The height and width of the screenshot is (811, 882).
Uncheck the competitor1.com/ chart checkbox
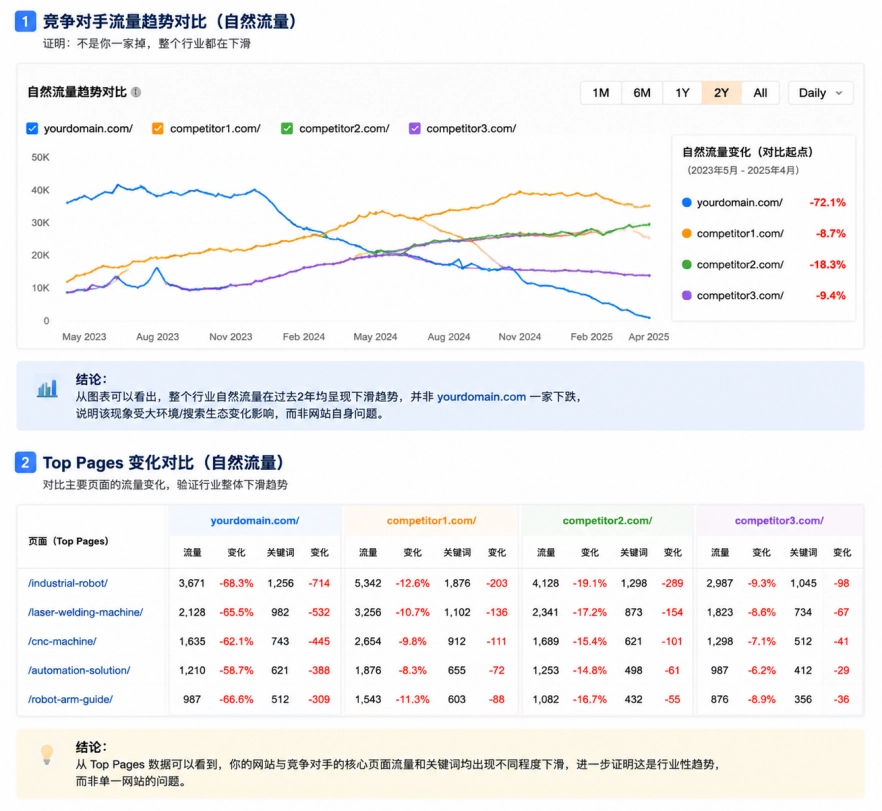pyautogui.click(x=158, y=128)
